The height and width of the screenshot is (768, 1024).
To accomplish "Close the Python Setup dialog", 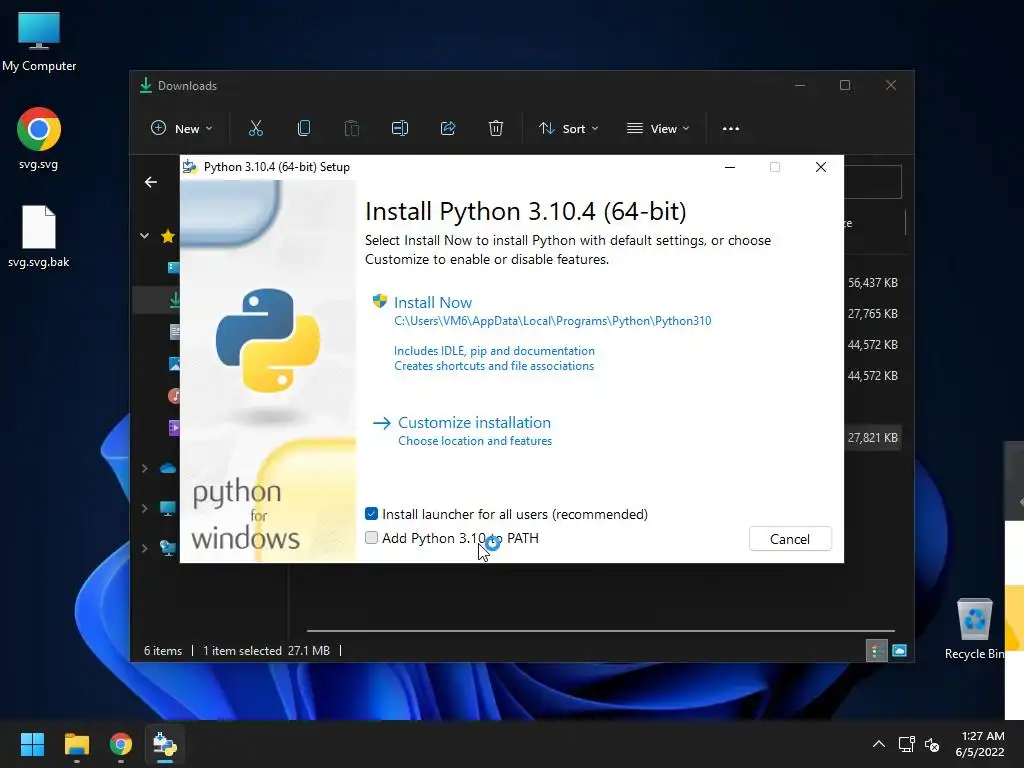I will (821, 167).
